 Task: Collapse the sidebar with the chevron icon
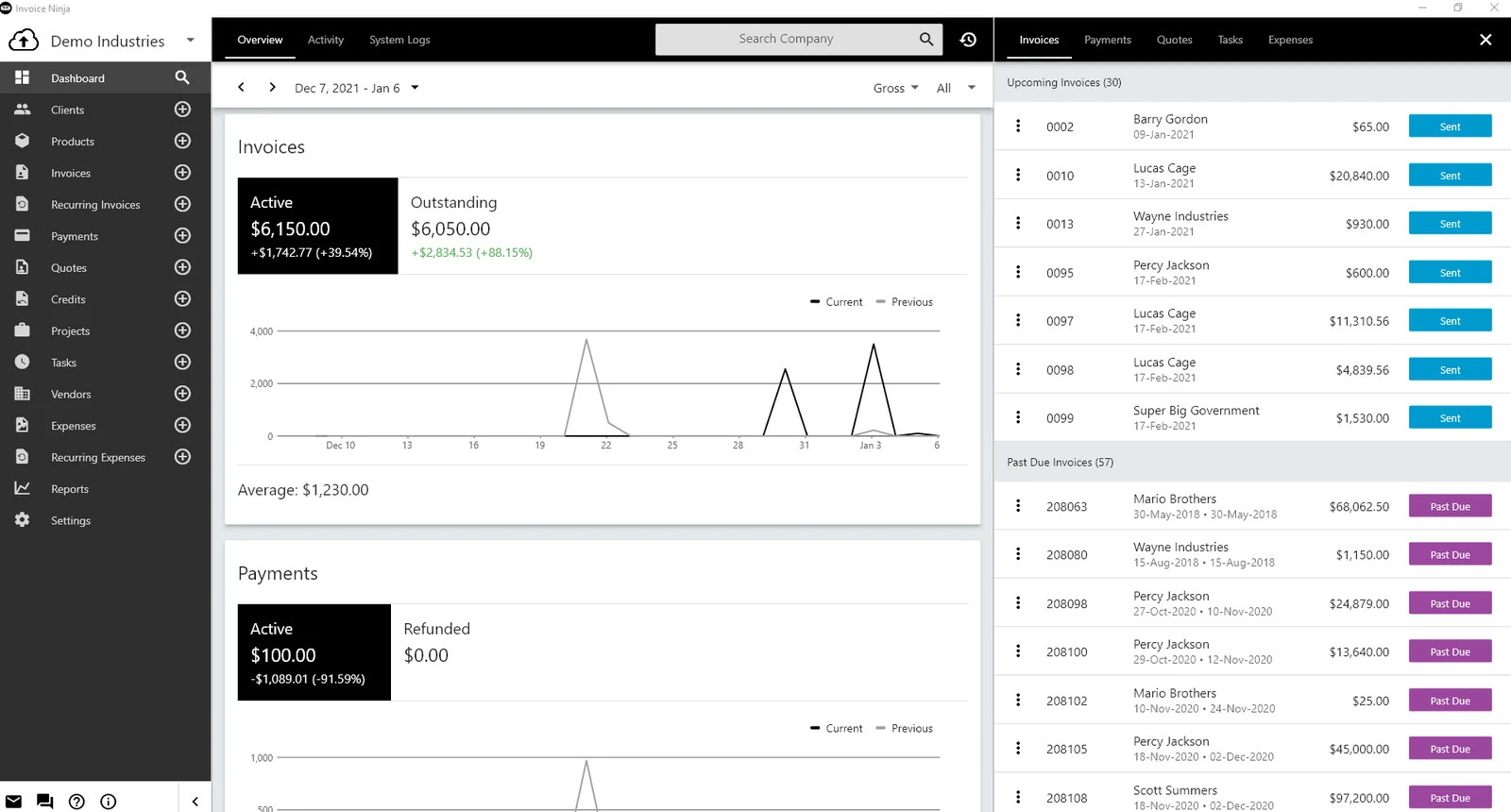point(195,802)
